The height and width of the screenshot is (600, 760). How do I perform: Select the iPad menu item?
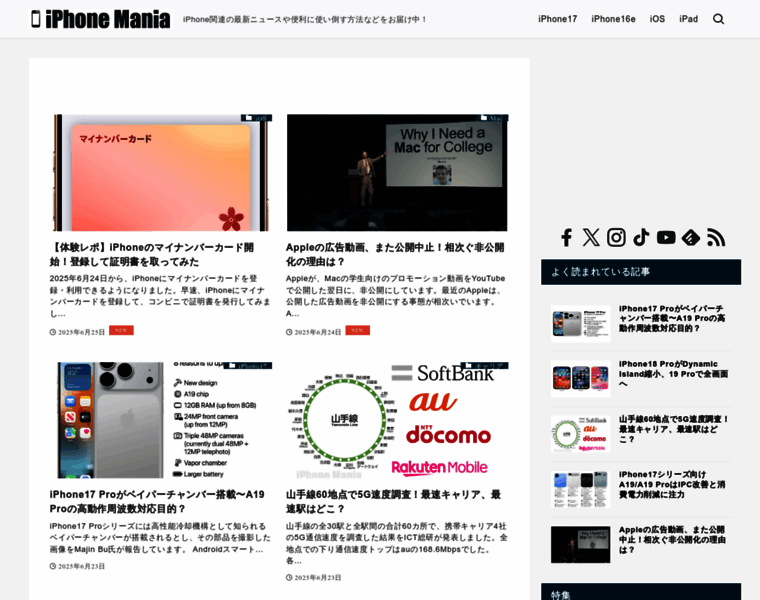688,19
